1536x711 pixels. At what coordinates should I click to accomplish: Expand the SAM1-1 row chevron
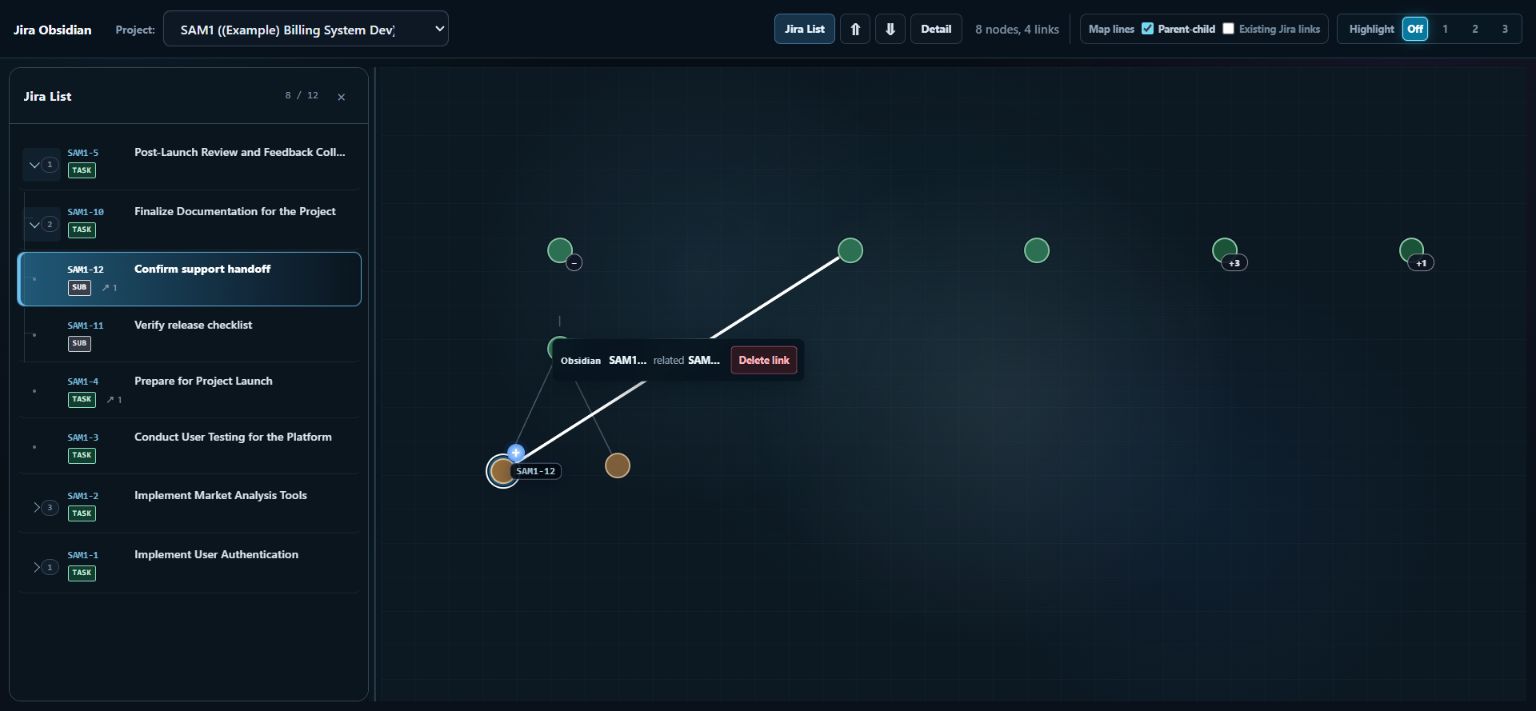[x=45, y=567]
